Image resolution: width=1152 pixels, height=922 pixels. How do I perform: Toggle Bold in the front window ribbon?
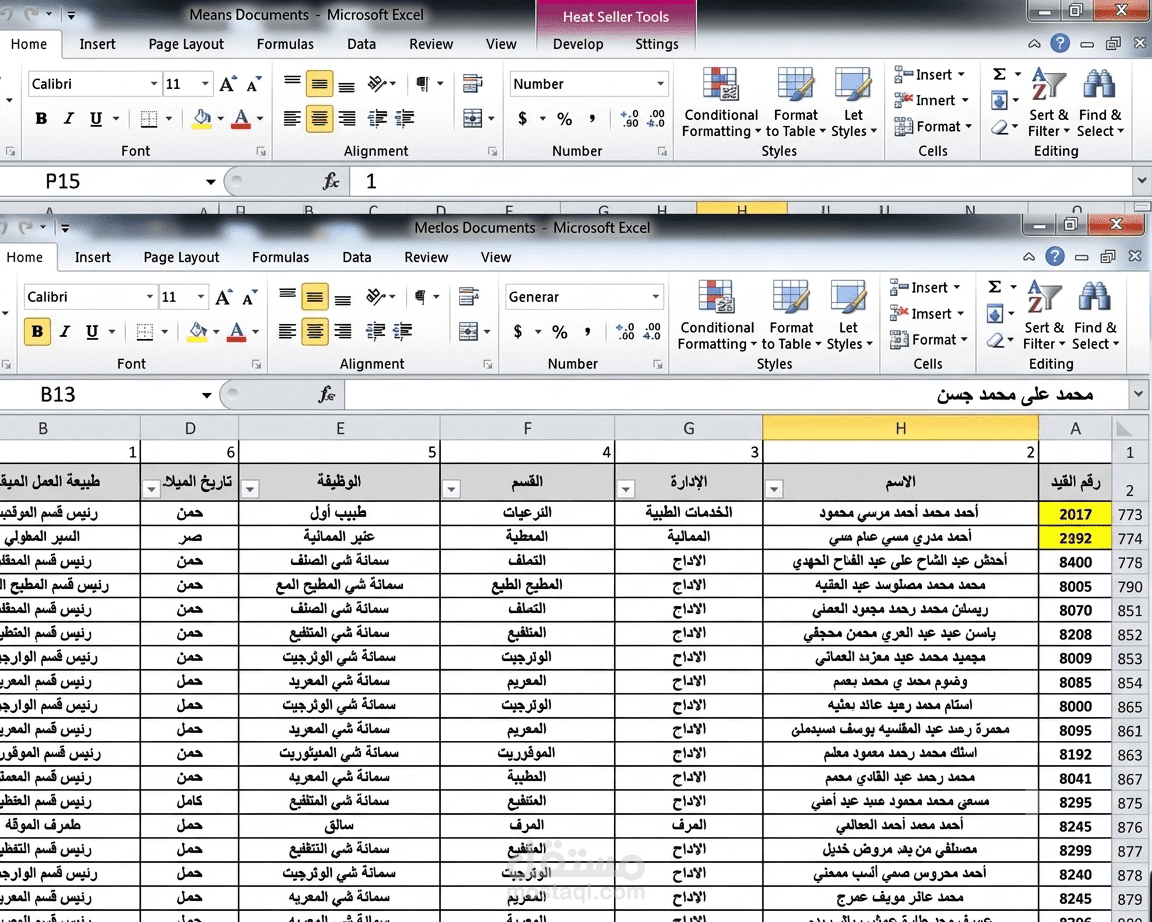click(x=37, y=331)
